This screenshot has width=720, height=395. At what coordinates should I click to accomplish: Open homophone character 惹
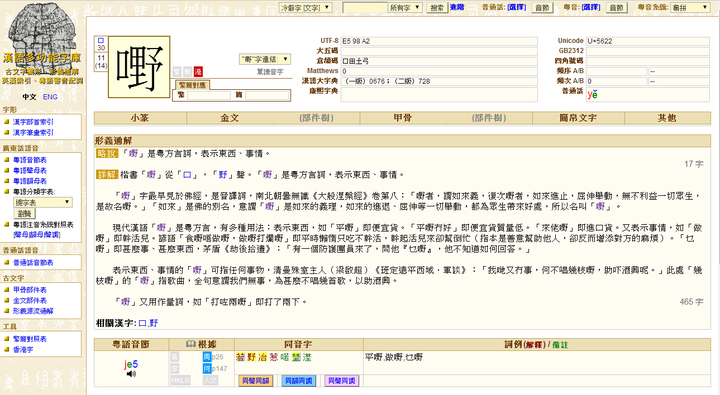click(274, 357)
